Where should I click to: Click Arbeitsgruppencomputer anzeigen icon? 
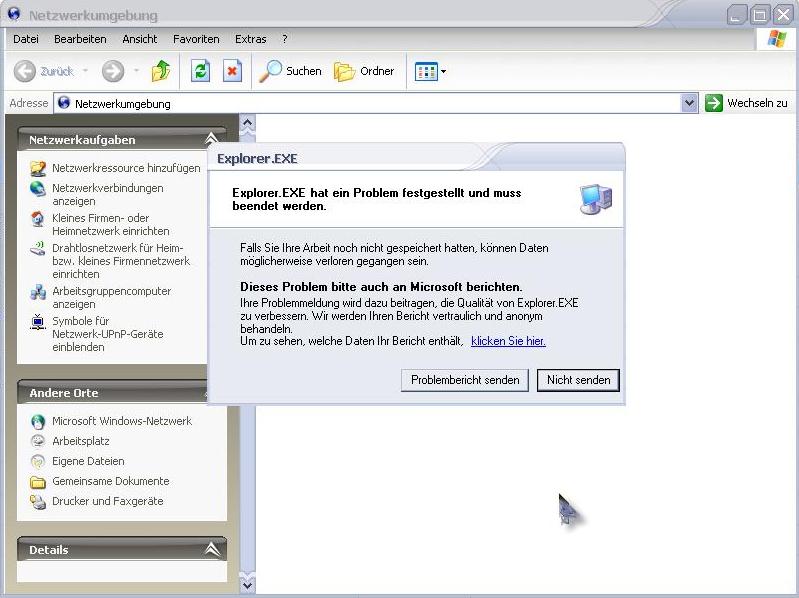tap(38, 292)
